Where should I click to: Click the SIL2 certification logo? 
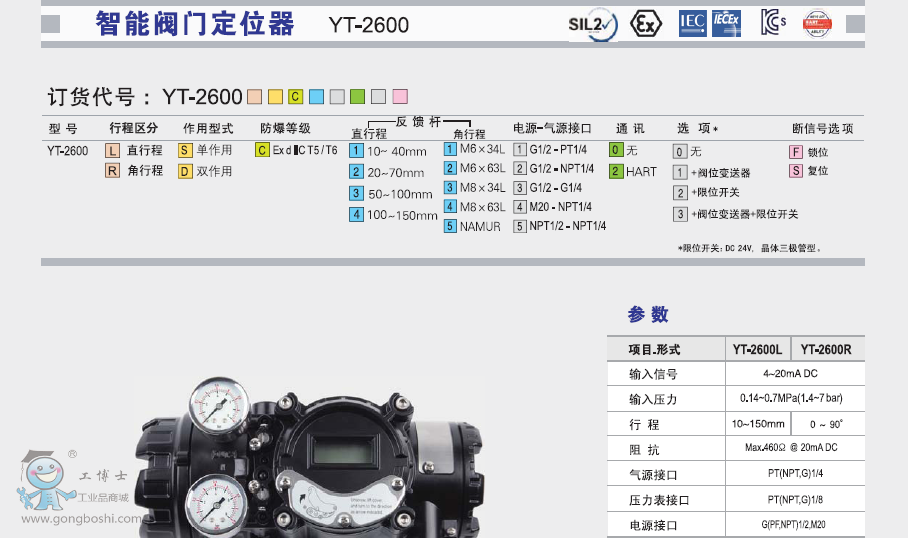pos(593,24)
